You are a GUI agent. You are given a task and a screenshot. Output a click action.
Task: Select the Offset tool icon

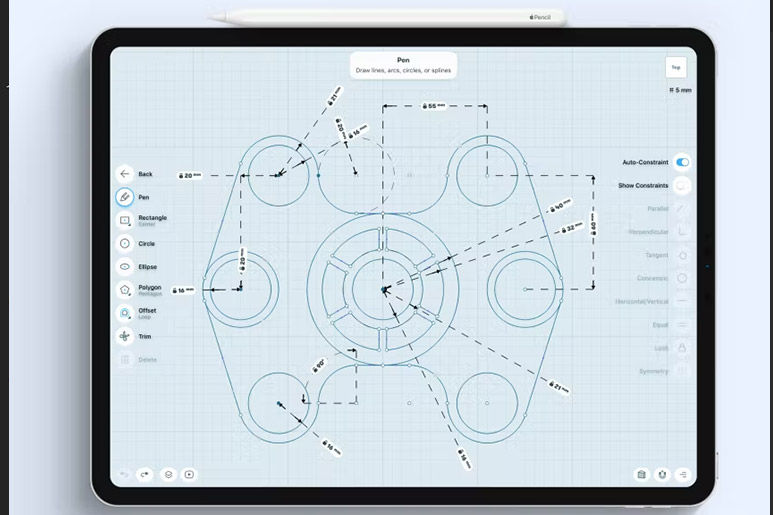pos(124,313)
